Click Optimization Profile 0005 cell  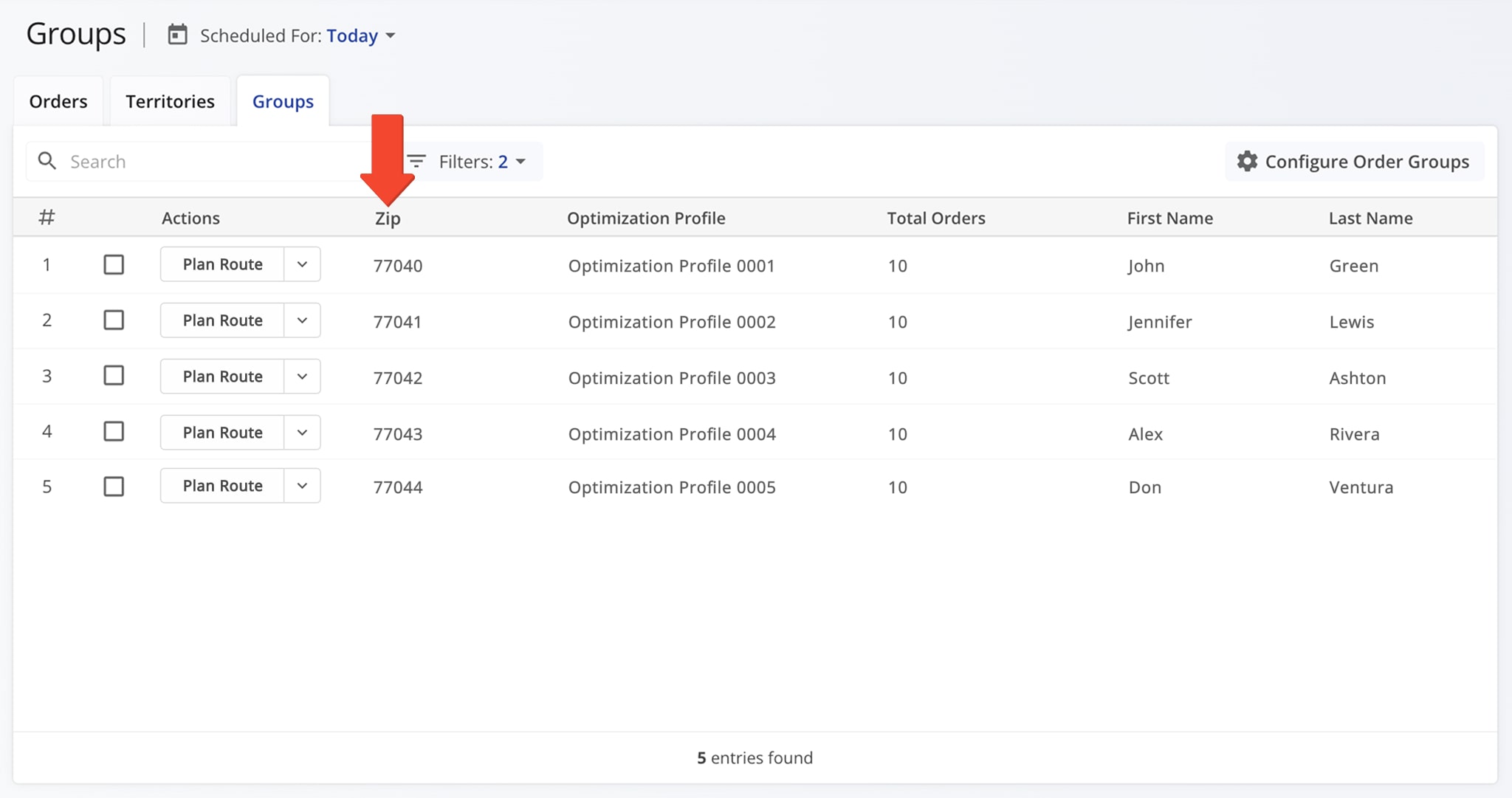(672, 487)
